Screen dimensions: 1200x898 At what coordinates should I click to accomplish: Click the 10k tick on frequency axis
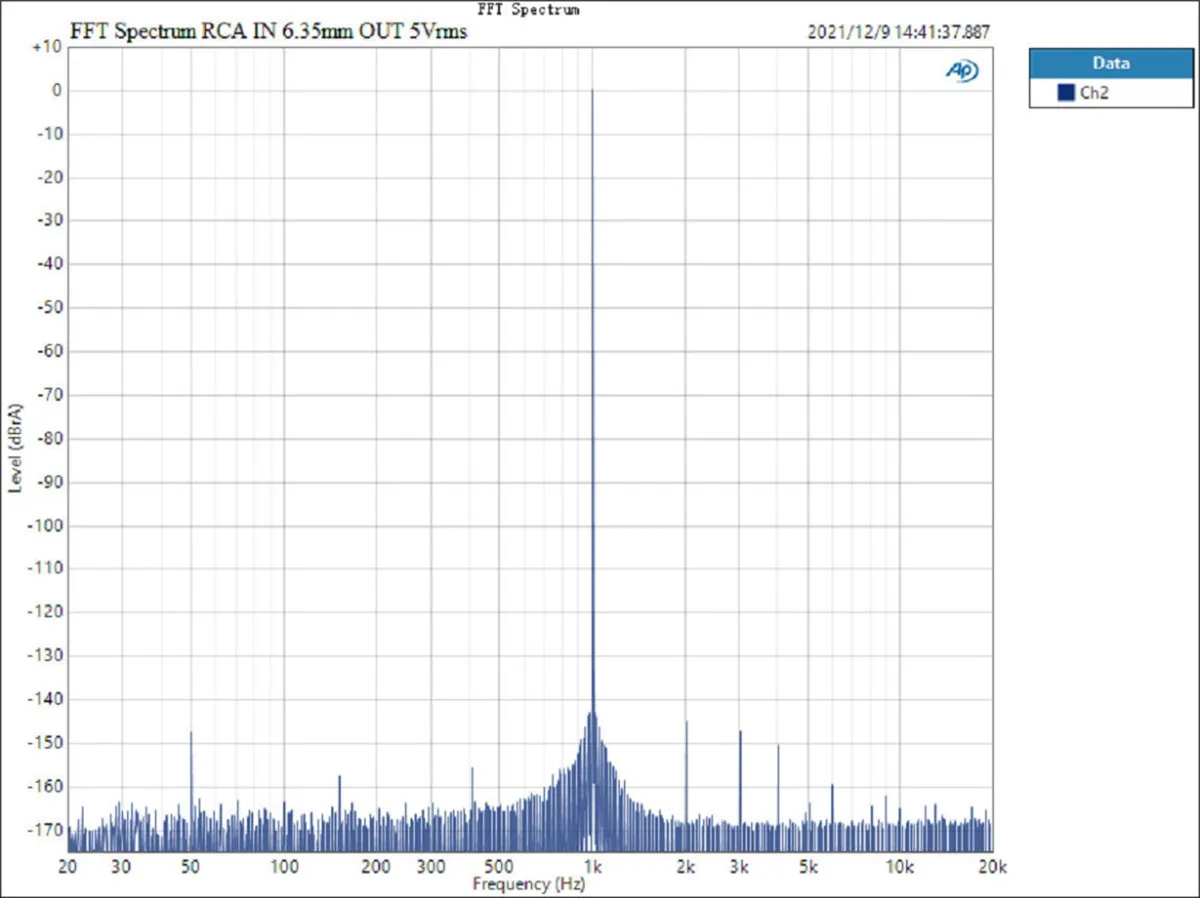pyautogui.click(x=900, y=866)
